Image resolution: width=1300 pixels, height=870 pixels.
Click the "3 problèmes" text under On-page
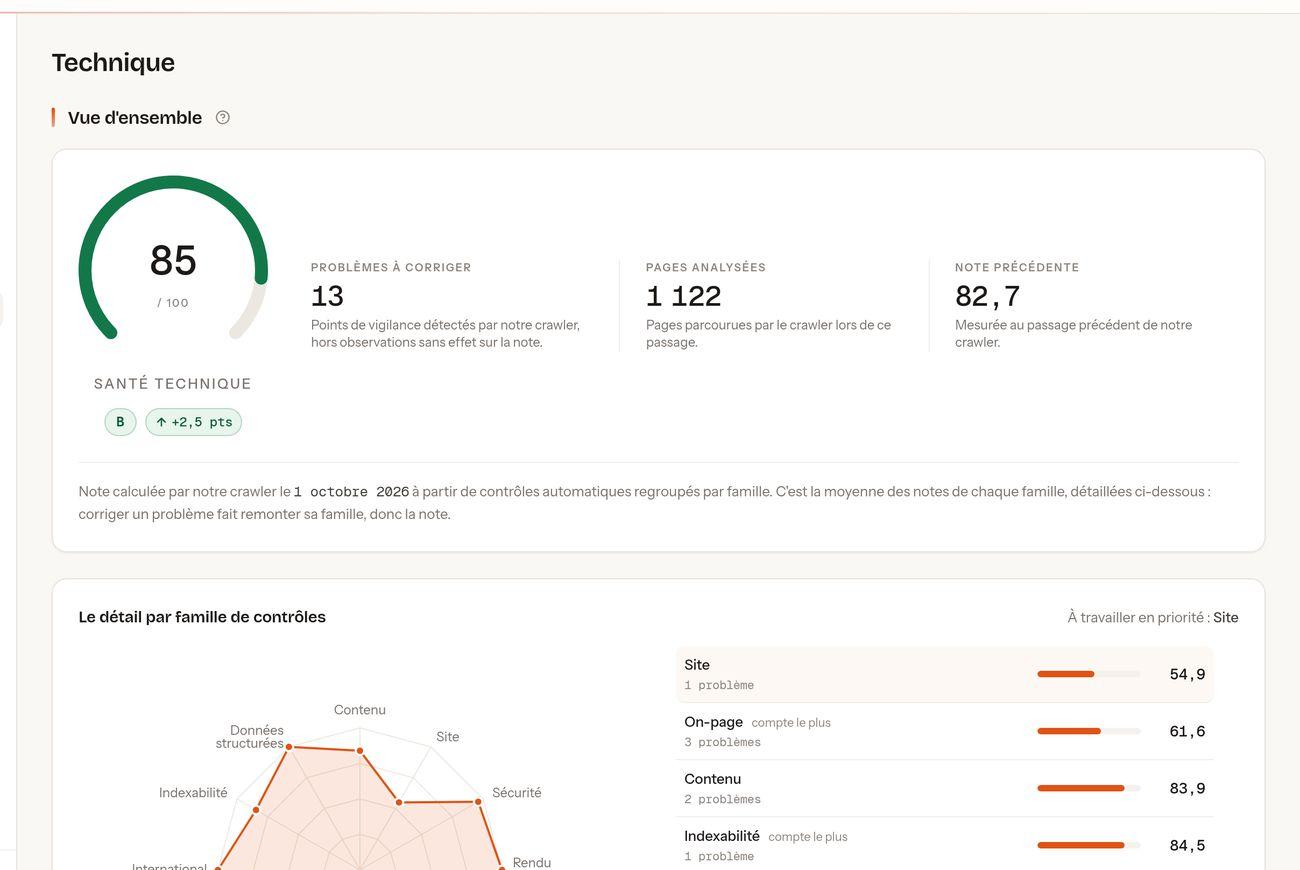[723, 742]
